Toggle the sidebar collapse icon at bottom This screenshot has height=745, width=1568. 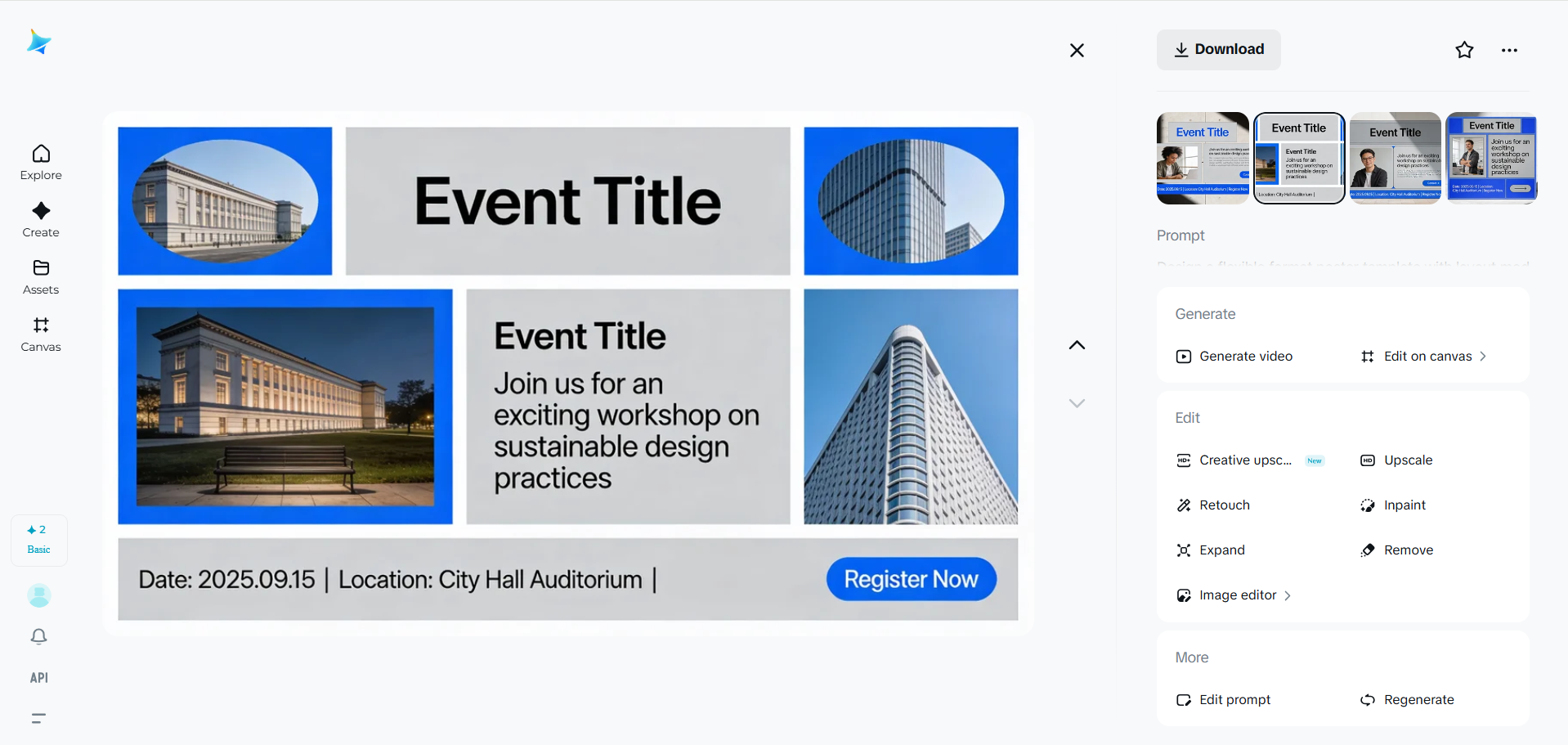point(38,718)
